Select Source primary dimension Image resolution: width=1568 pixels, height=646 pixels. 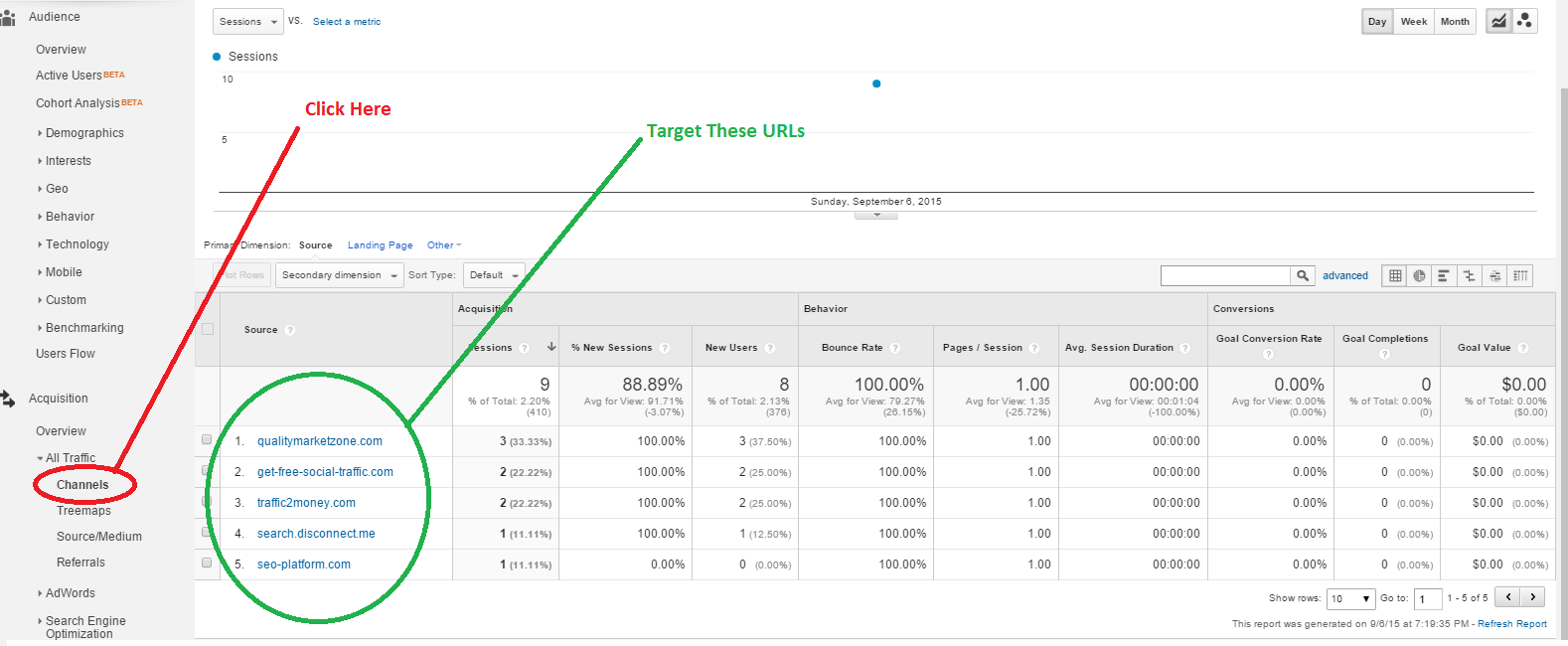tap(316, 245)
